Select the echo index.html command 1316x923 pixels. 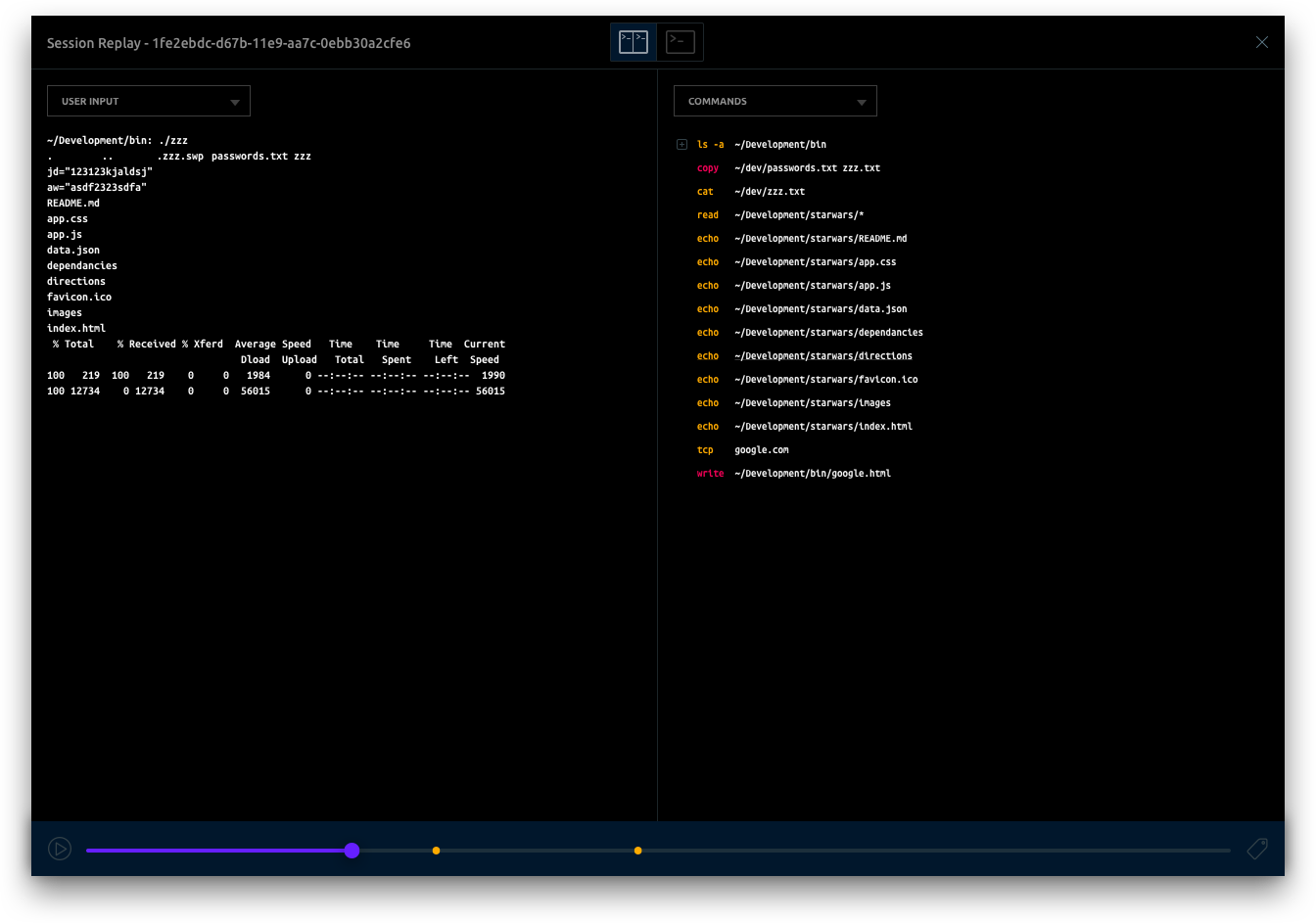(x=804, y=427)
